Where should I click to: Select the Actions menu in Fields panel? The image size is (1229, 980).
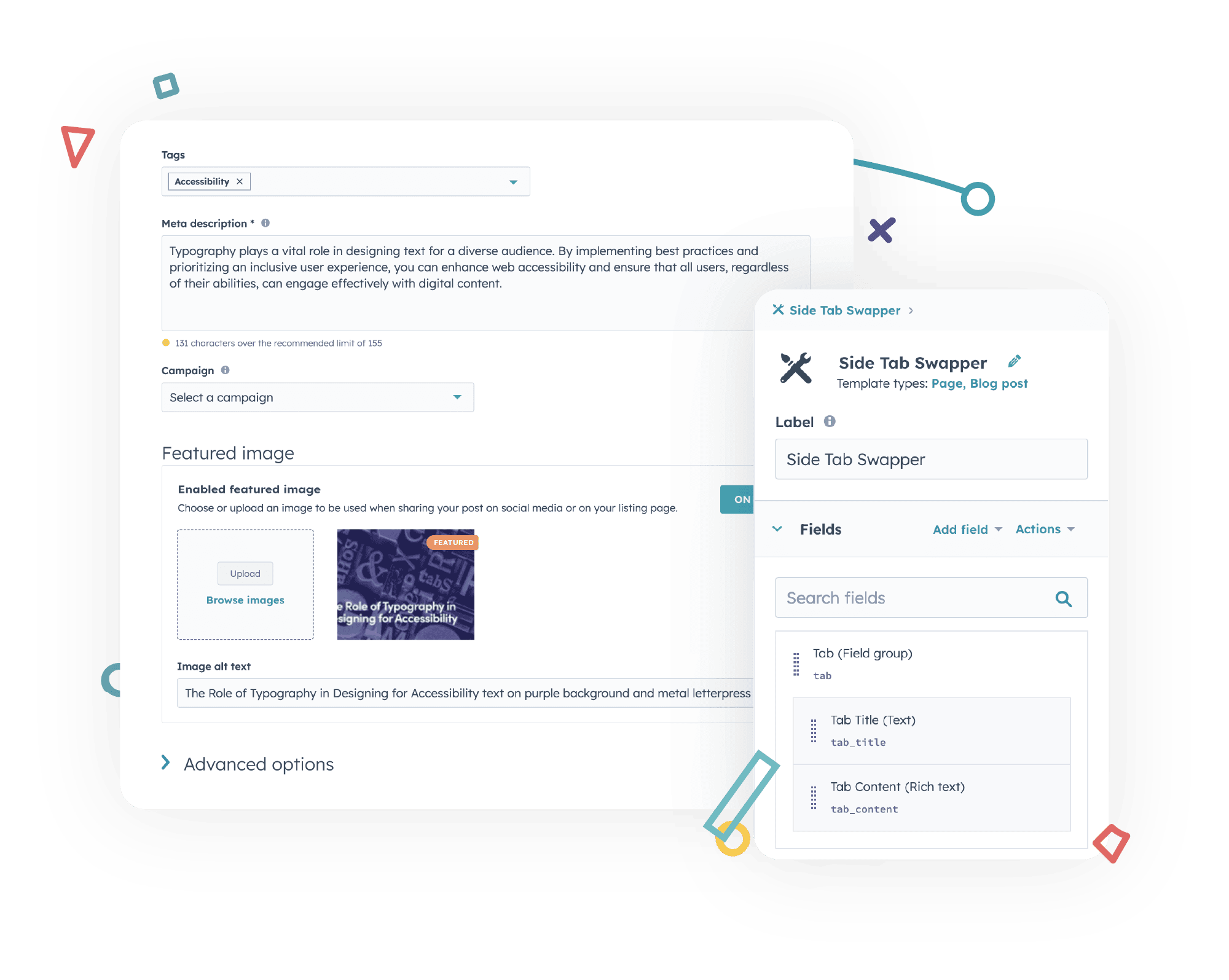(x=1047, y=529)
